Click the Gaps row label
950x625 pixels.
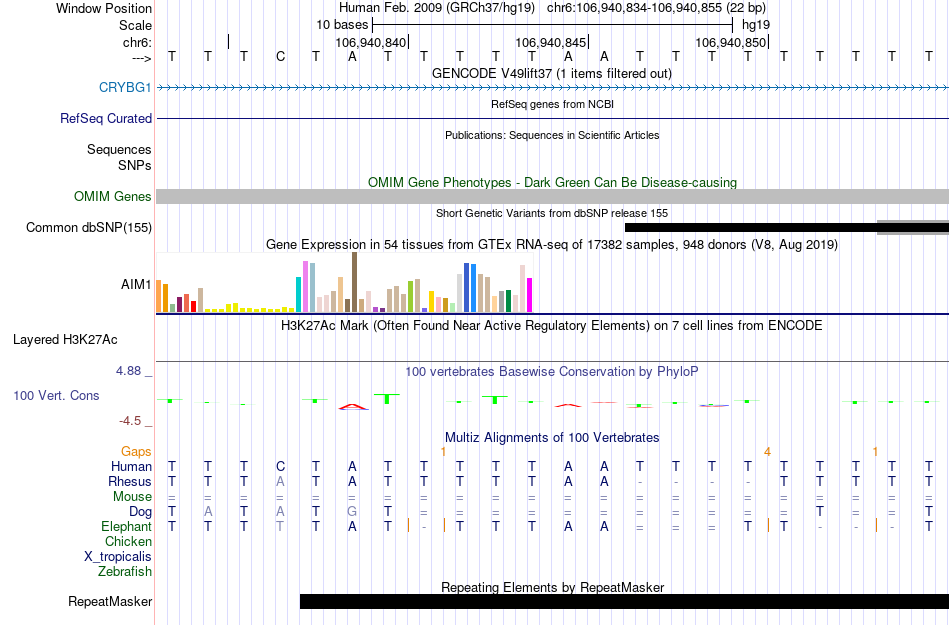[x=136, y=451]
